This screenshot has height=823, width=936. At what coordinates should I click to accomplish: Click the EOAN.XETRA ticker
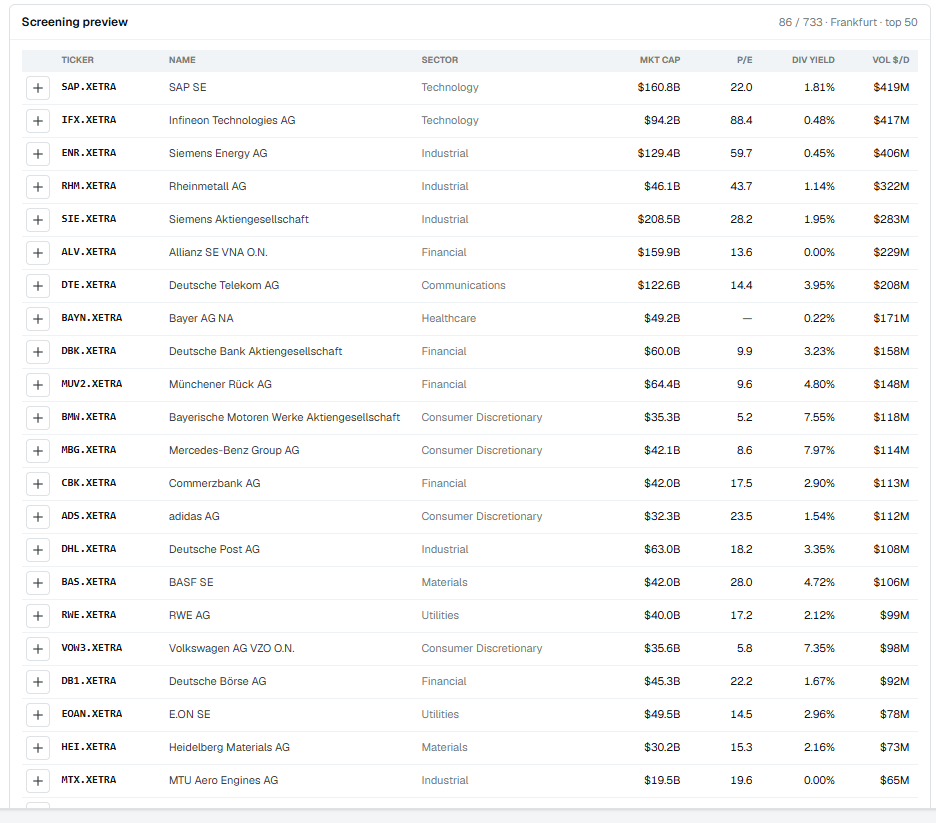click(x=92, y=714)
